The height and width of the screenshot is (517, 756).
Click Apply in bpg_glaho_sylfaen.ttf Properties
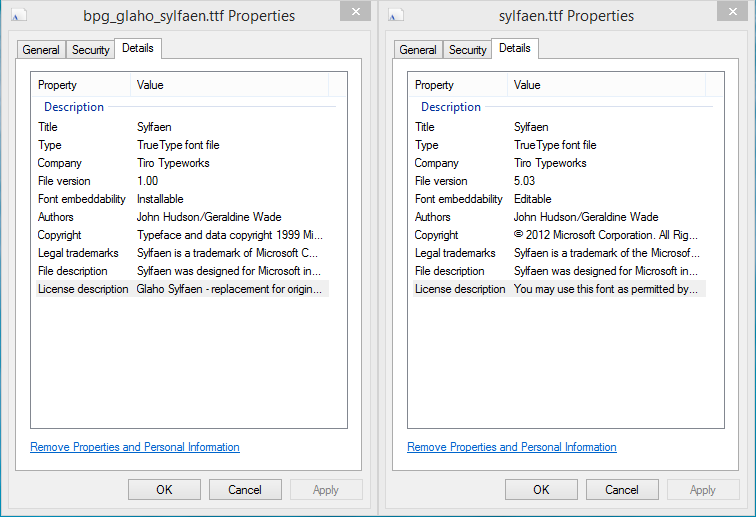(x=326, y=490)
